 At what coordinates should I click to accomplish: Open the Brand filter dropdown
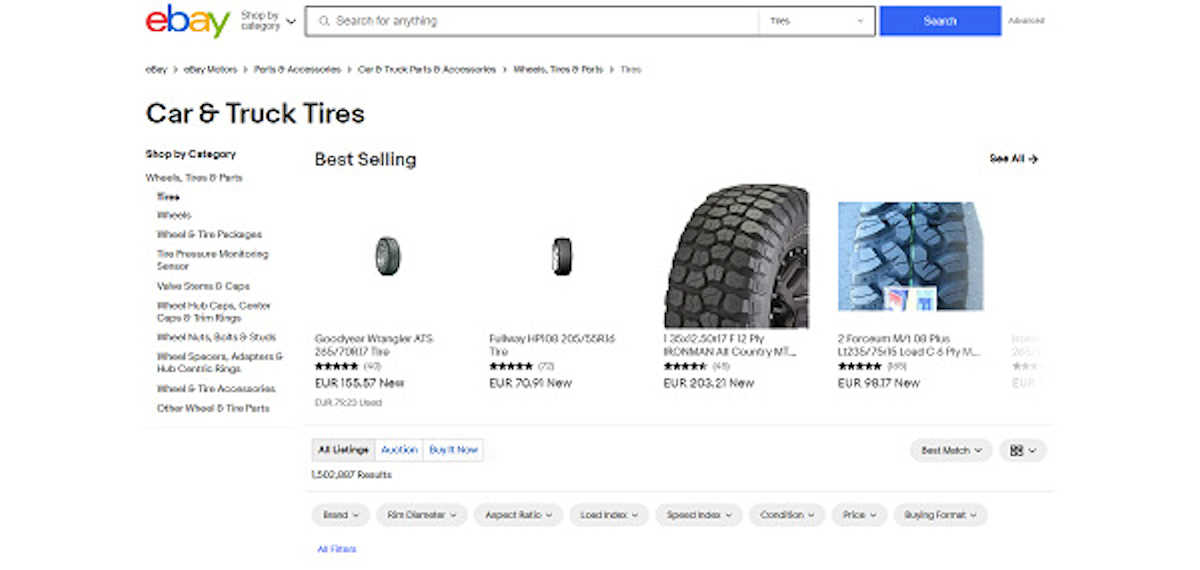point(340,515)
